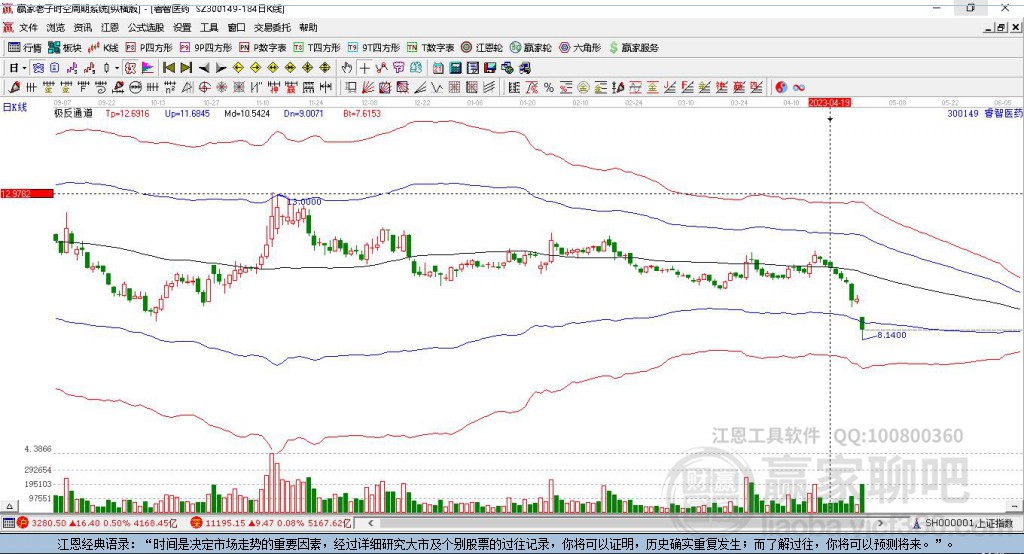Select the percent % tool icon
The height and width of the screenshot is (554, 1024).
click(x=549, y=87)
